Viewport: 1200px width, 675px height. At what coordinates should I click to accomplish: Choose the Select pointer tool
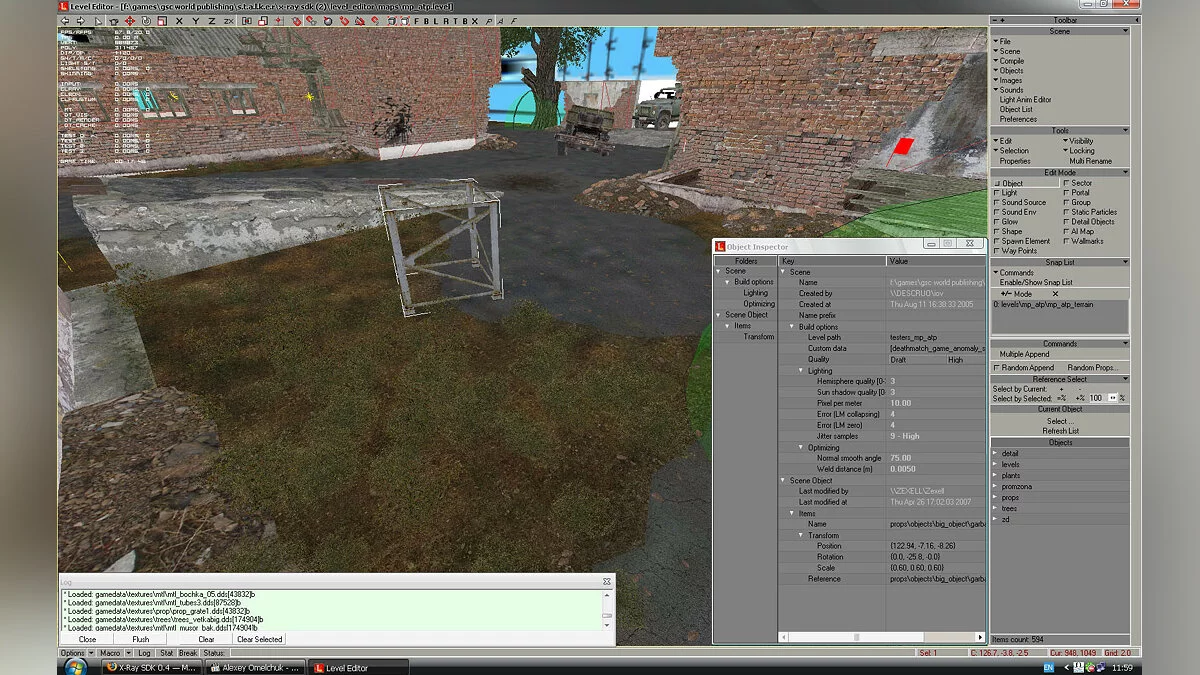pos(98,20)
